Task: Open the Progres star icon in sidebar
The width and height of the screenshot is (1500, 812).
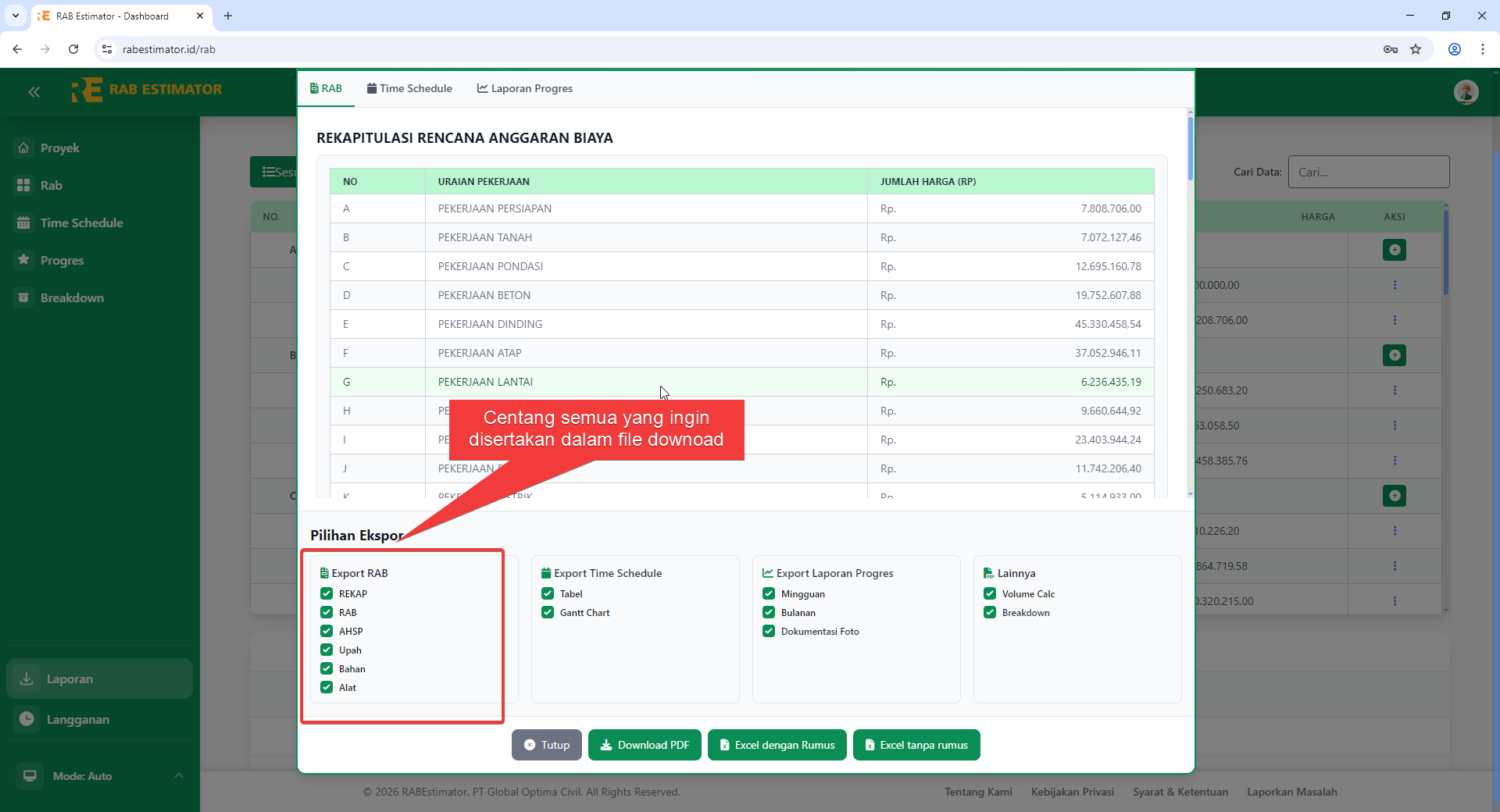Action: 24,260
